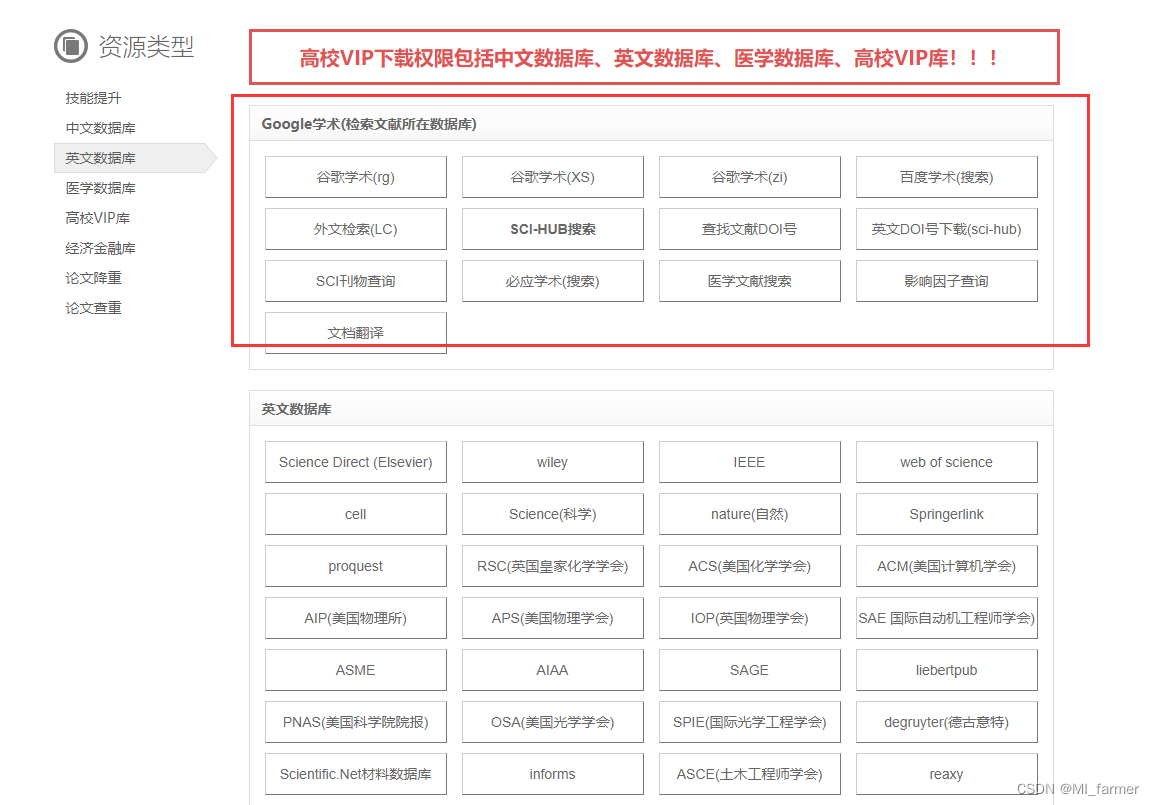The image size is (1154, 805).
Task: Open the AIAA database
Action: tap(553, 670)
